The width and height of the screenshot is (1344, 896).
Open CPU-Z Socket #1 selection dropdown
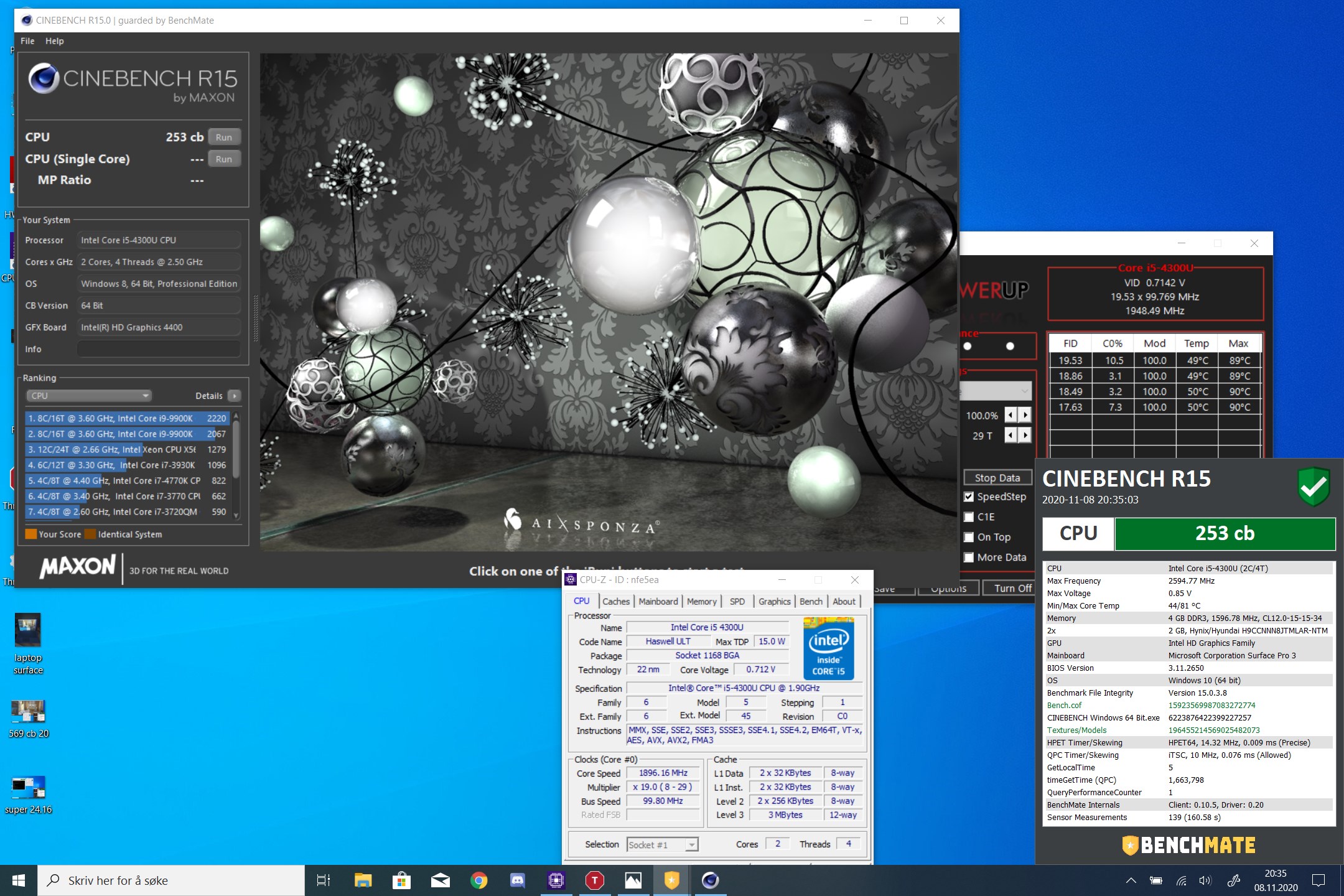pos(663,844)
